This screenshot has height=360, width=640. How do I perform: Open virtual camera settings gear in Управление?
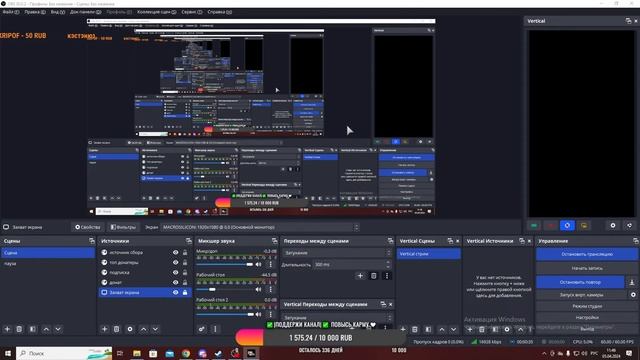633,295
